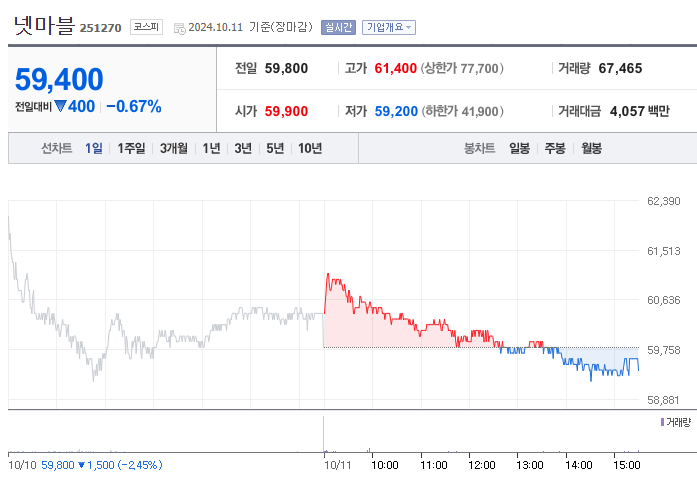
Task: Click the 13:00 time axis label
Action: [530, 466]
